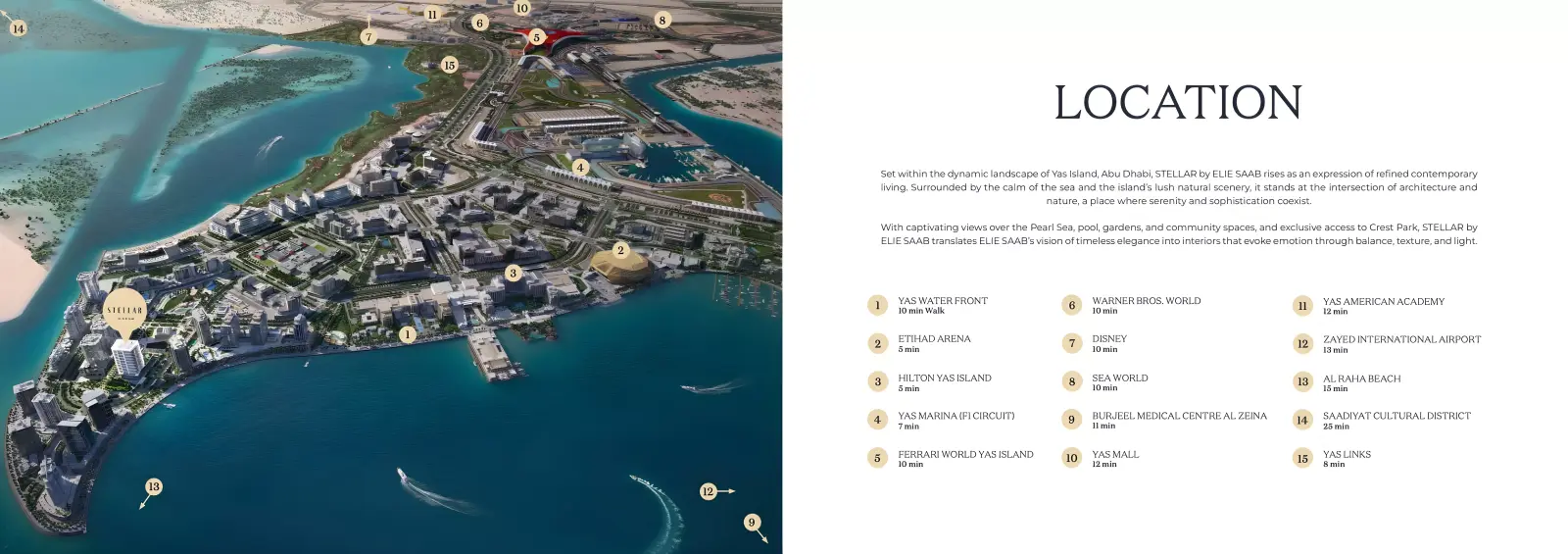This screenshot has width=1568, height=554.
Task: Click legend badge 13 beside Al Raha Beach
Action: pyautogui.click(x=1302, y=381)
